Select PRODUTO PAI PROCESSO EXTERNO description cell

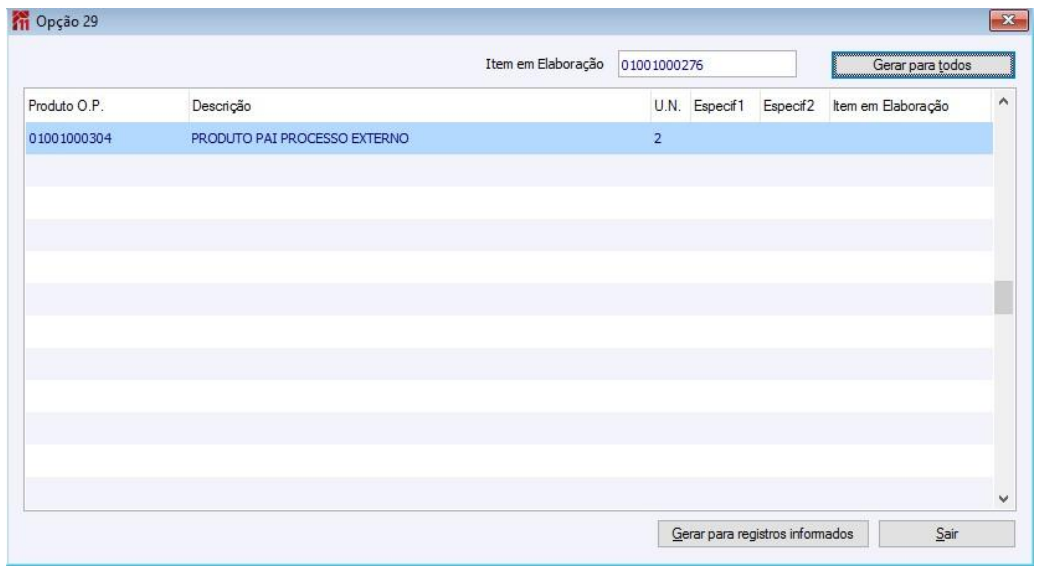[420, 138]
